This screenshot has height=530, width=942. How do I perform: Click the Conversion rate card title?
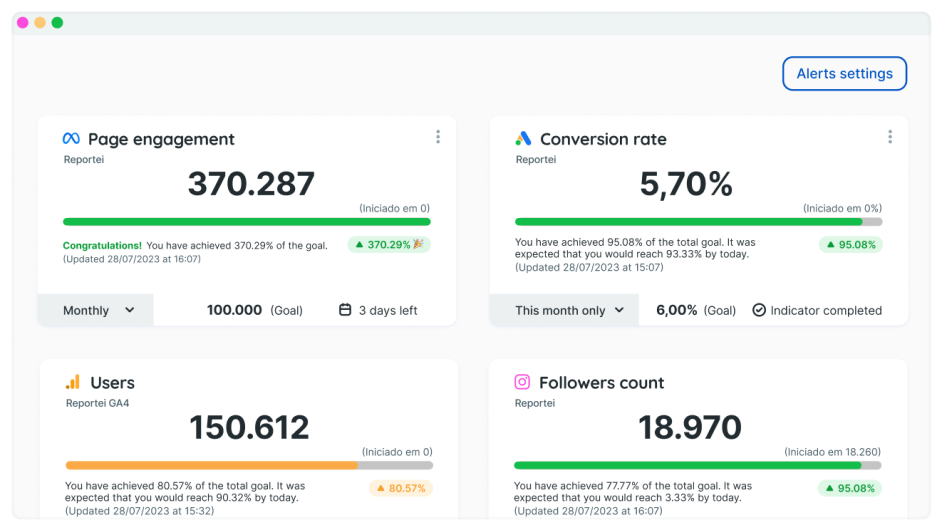pyautogui.click(x=603, y=139)
